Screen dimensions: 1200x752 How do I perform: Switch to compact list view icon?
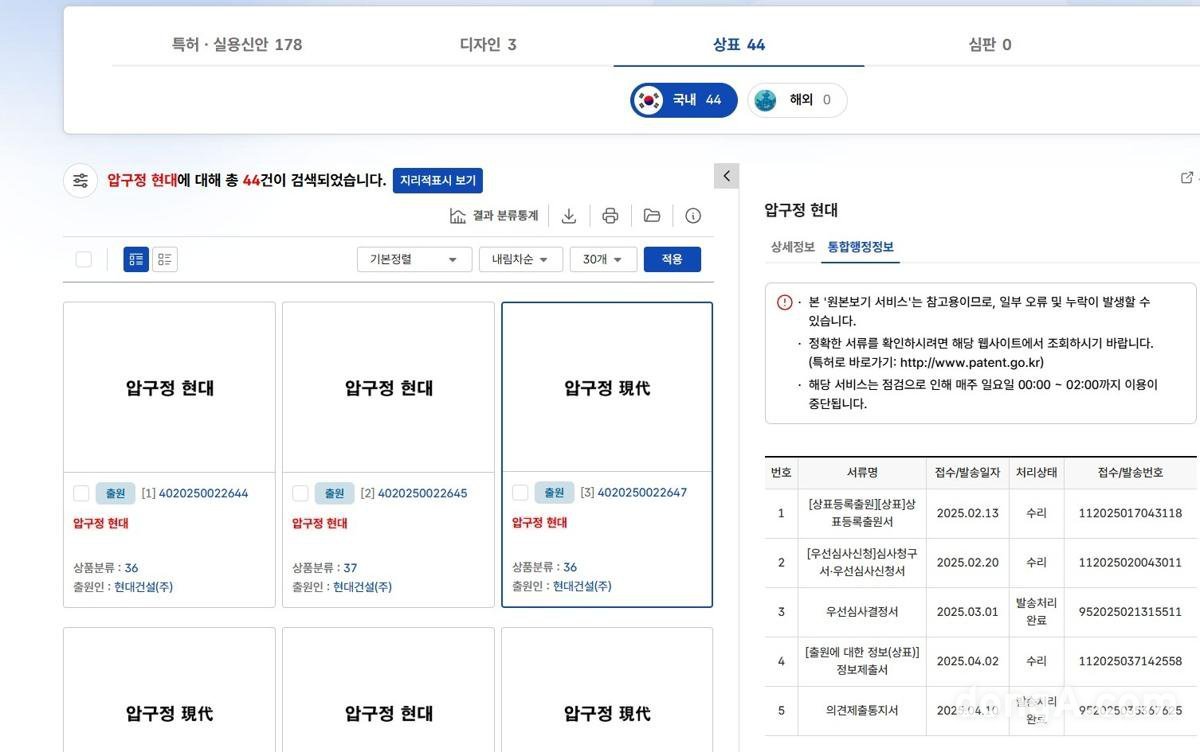(165, 260)
